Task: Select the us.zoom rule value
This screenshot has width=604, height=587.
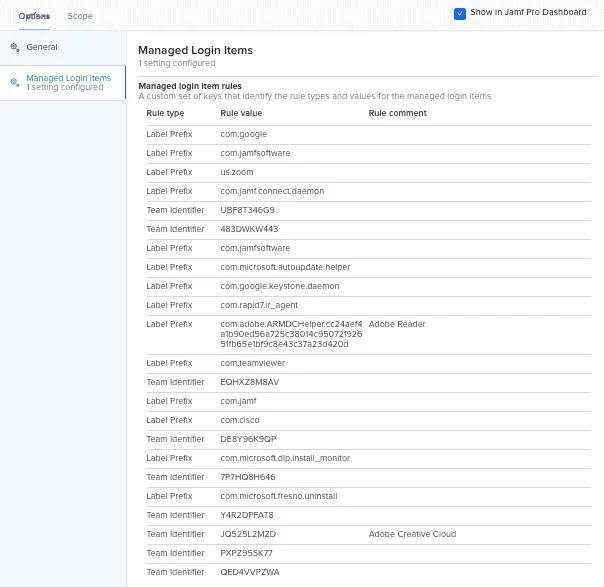Action: pos(237,172)
